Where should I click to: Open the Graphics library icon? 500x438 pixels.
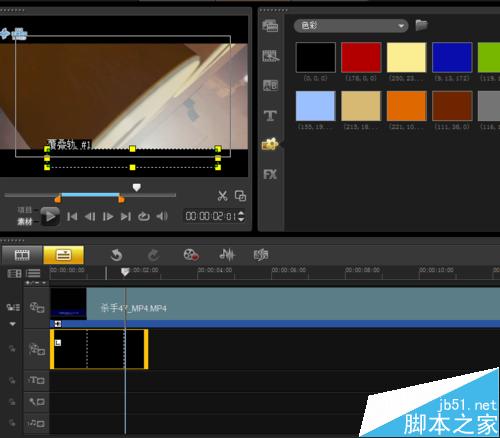coord(270,144)
